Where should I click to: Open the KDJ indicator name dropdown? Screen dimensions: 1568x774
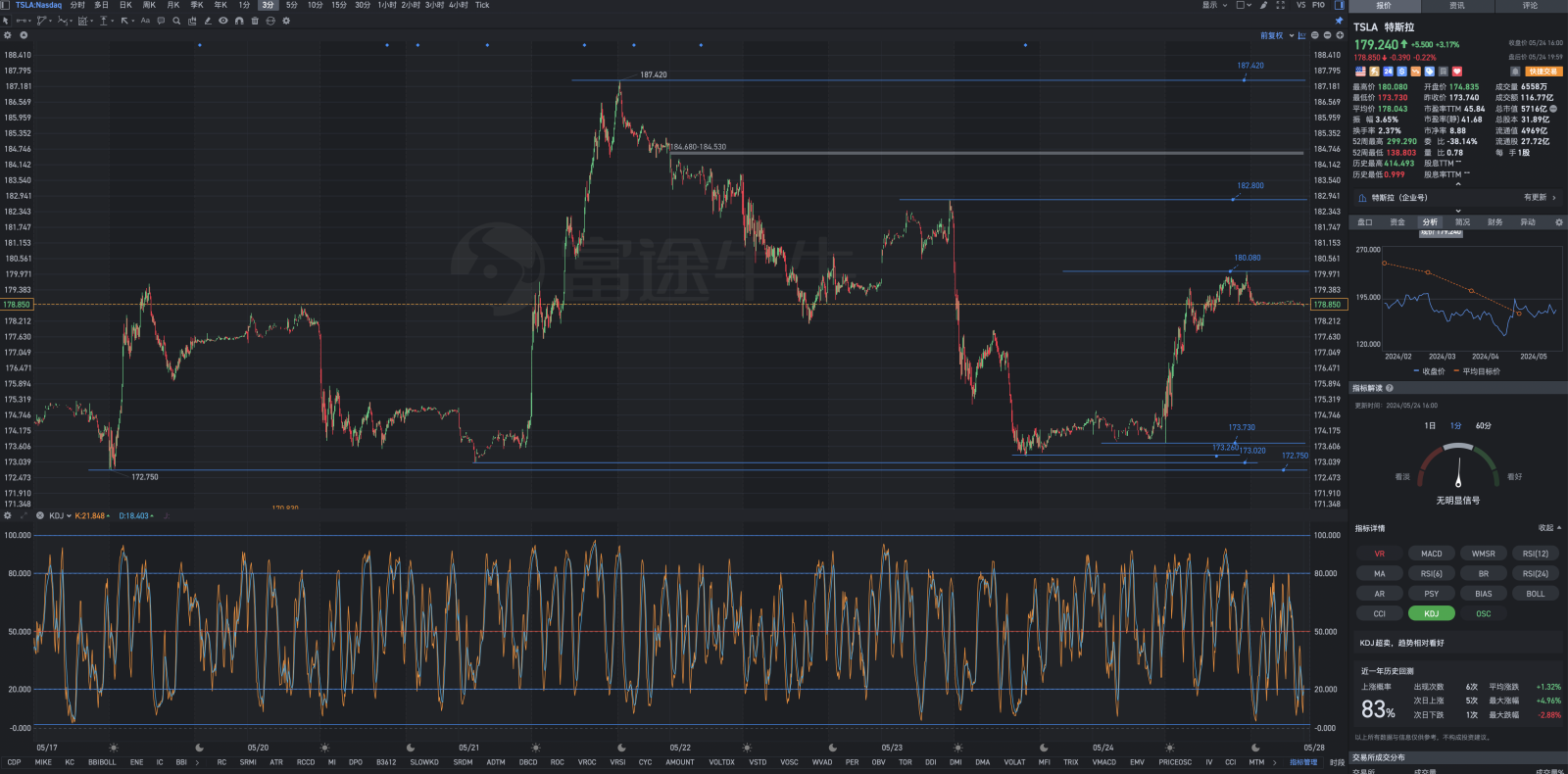coord(60,515)
